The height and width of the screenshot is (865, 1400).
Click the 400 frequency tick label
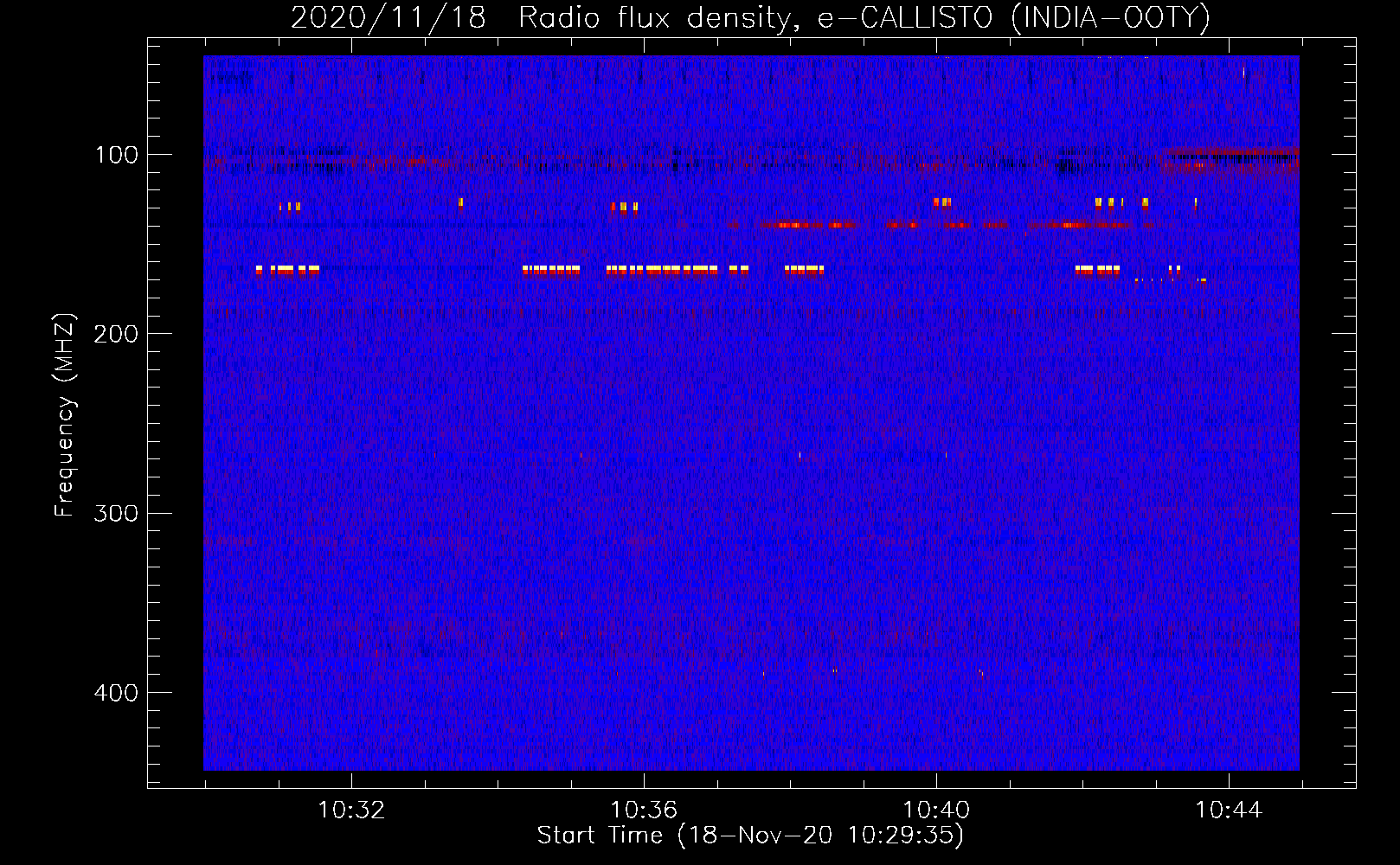pyautogui.click(x=117, y=693)
